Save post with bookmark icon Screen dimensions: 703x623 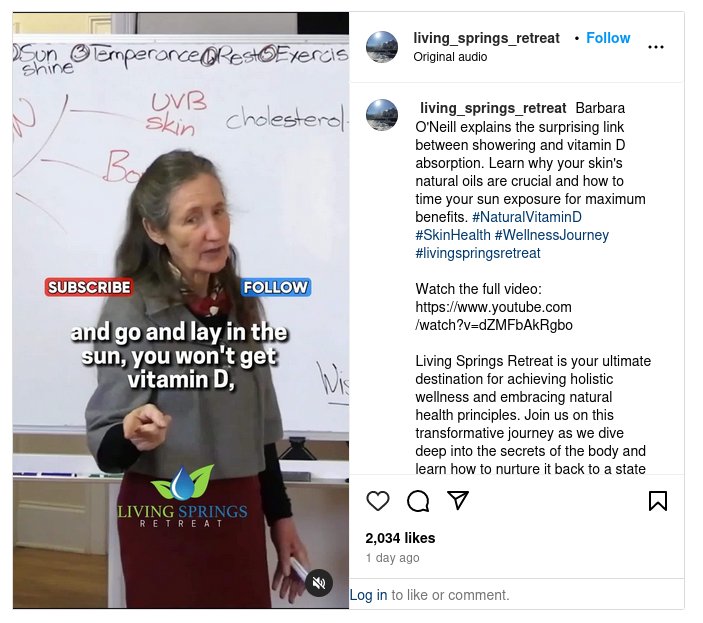pyautogui.click(x=658, y=501)
